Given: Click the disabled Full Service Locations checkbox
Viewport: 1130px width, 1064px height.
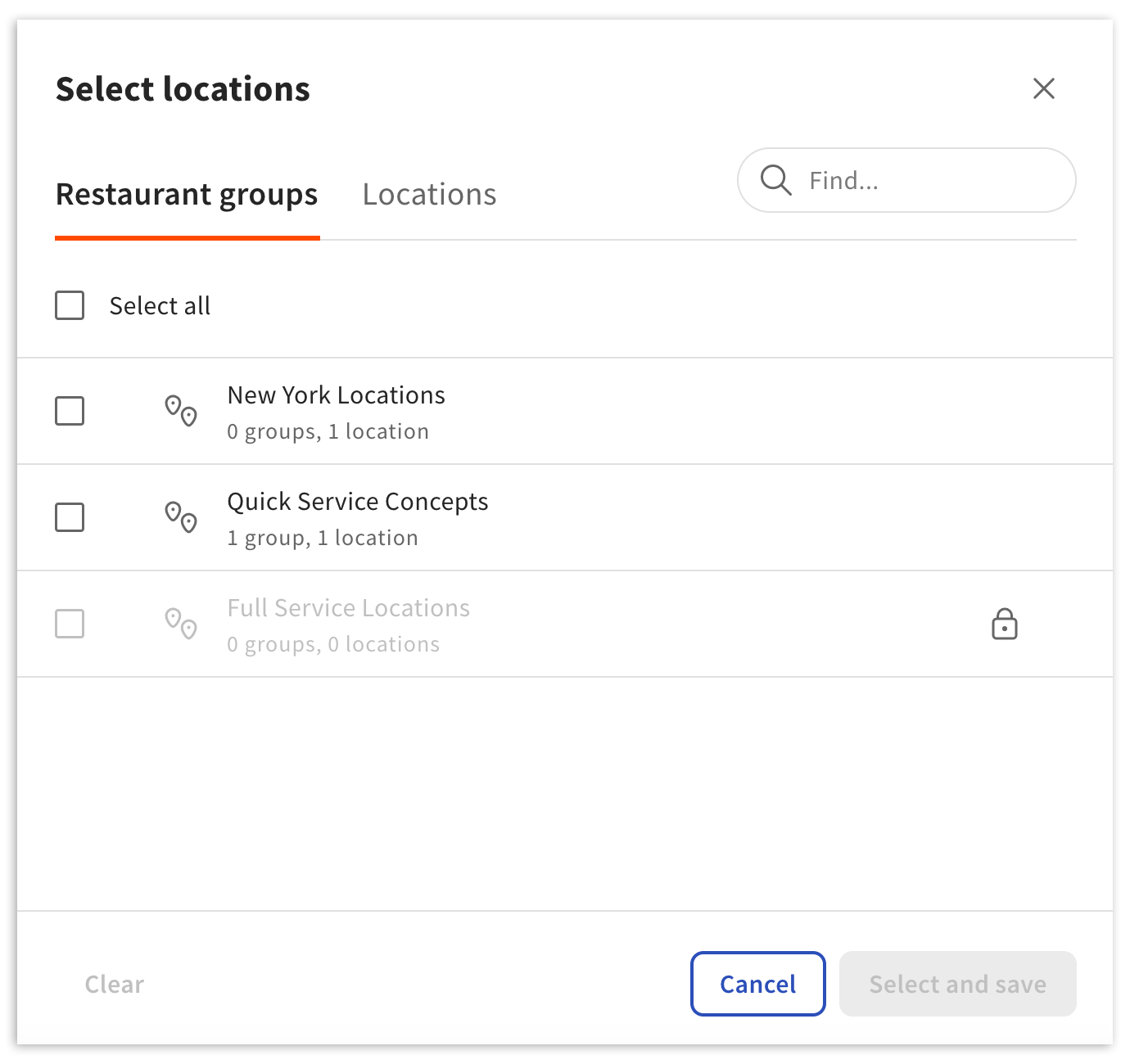Looking at the screenshot, I should click(x=69, y=624).
